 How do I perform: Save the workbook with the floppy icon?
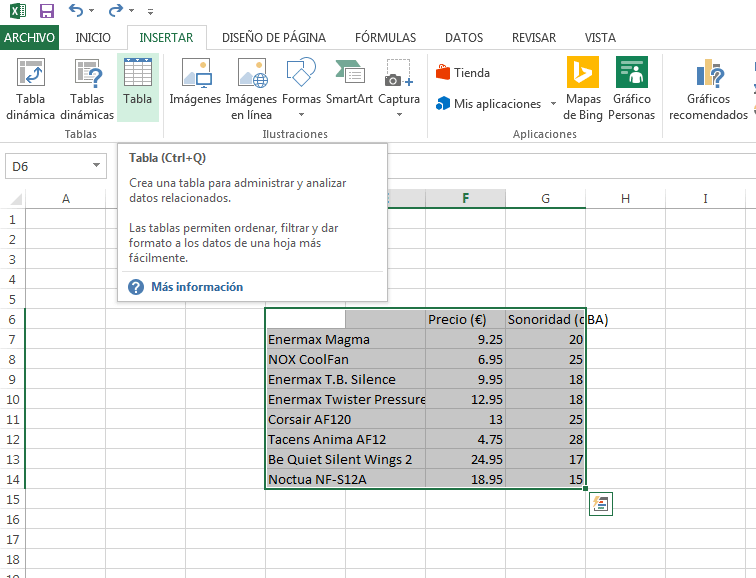(47, 10)
